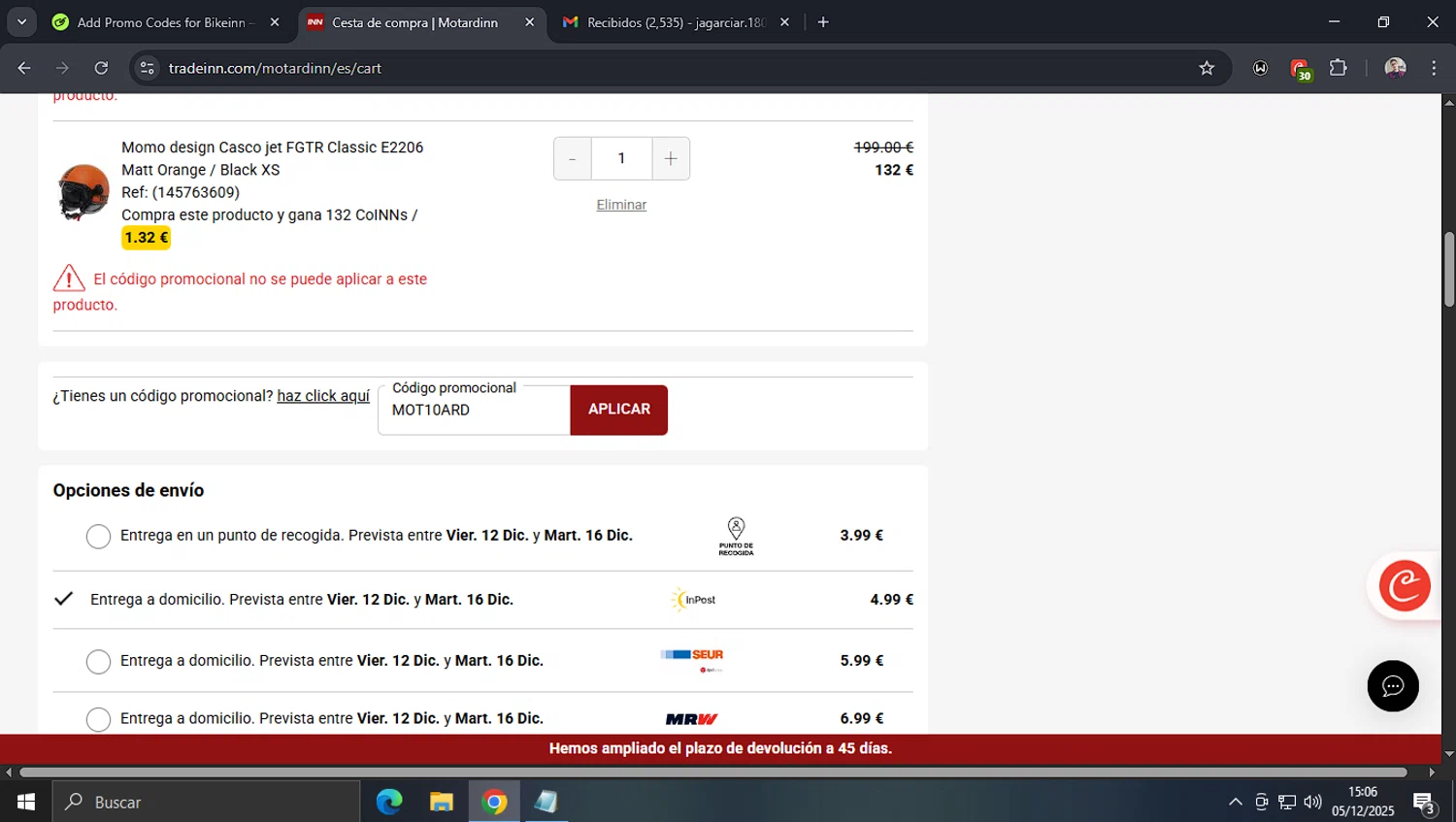The width and height of the screenshot is (1456, 822).
Task: Click the discounted price 132 €
Action: [894, 170]
